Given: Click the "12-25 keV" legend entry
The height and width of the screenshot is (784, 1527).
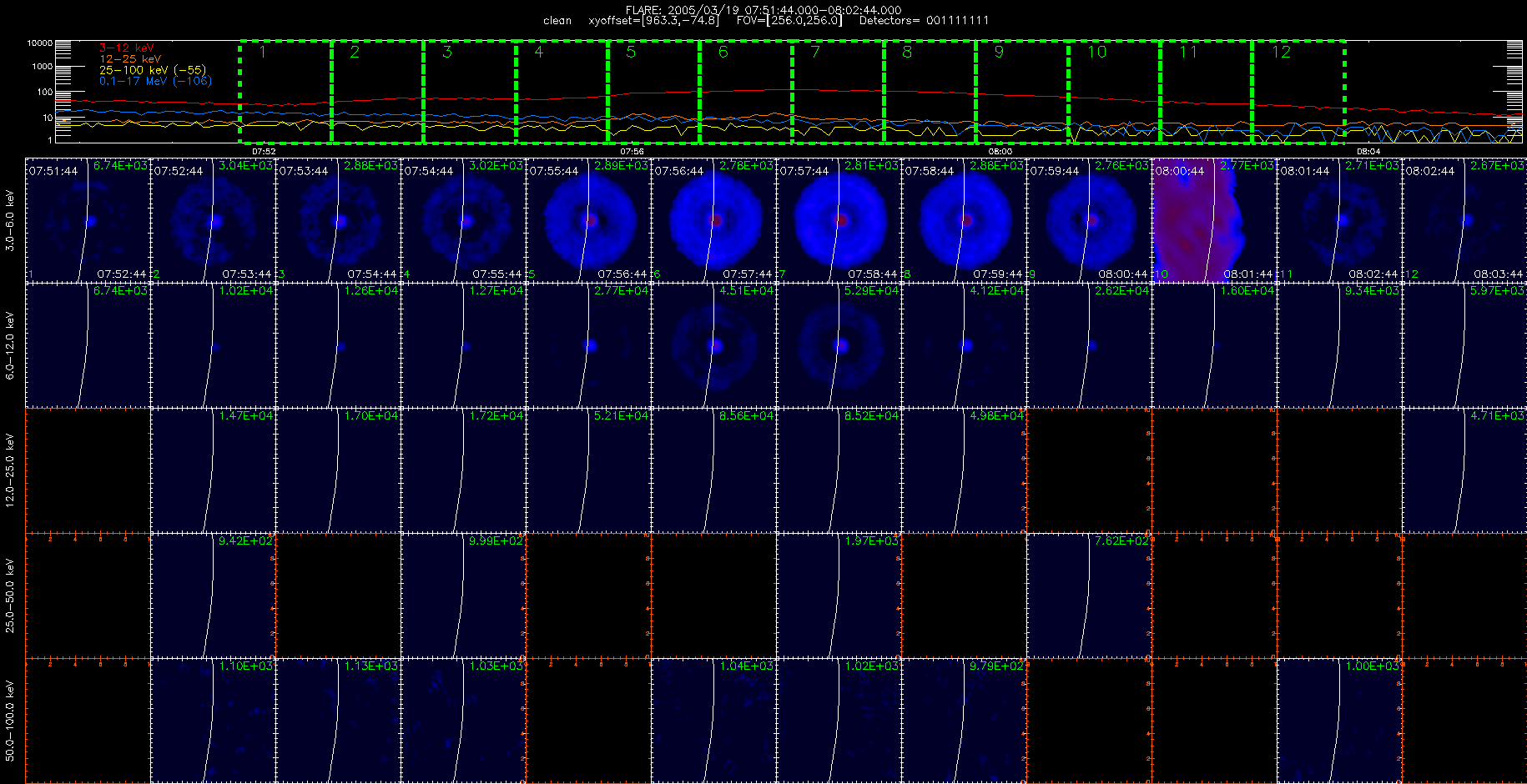Looking at the screenshot, I should coord(130,59).
